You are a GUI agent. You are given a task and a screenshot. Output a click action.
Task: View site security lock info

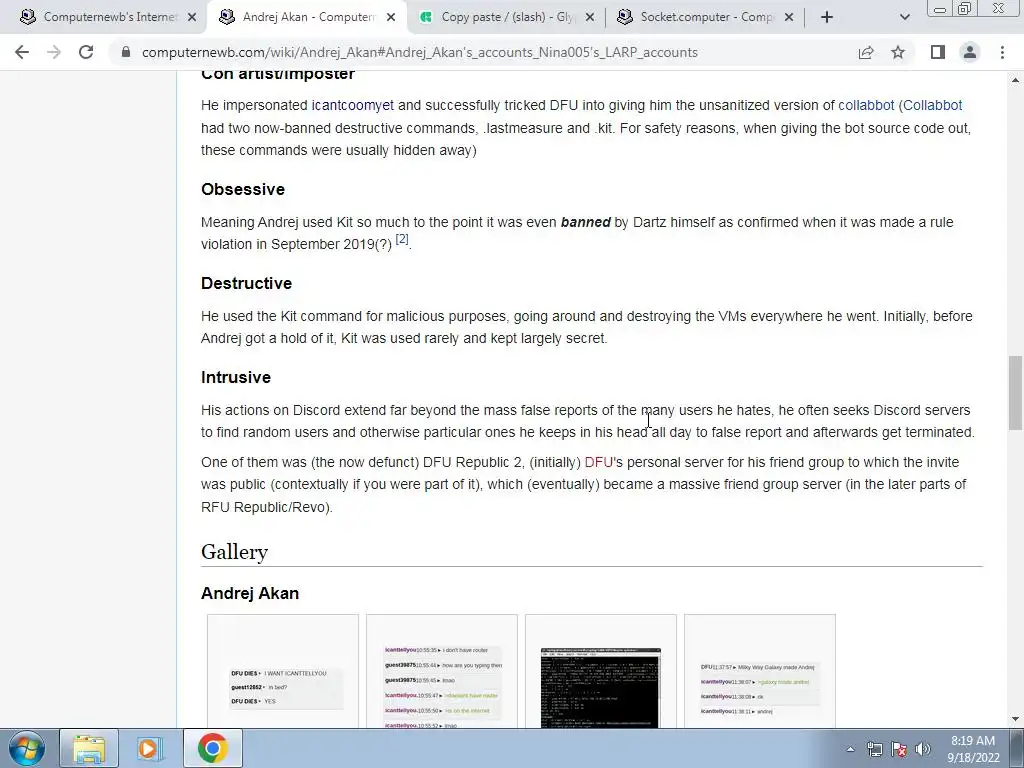pos(126,52)
